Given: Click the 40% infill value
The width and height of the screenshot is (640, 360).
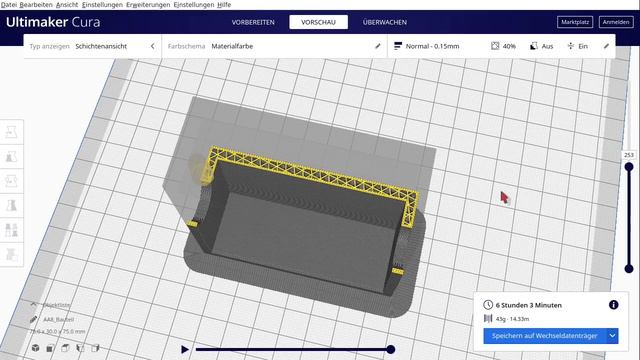Looking at the screenshot, I should tap(509, 46).
